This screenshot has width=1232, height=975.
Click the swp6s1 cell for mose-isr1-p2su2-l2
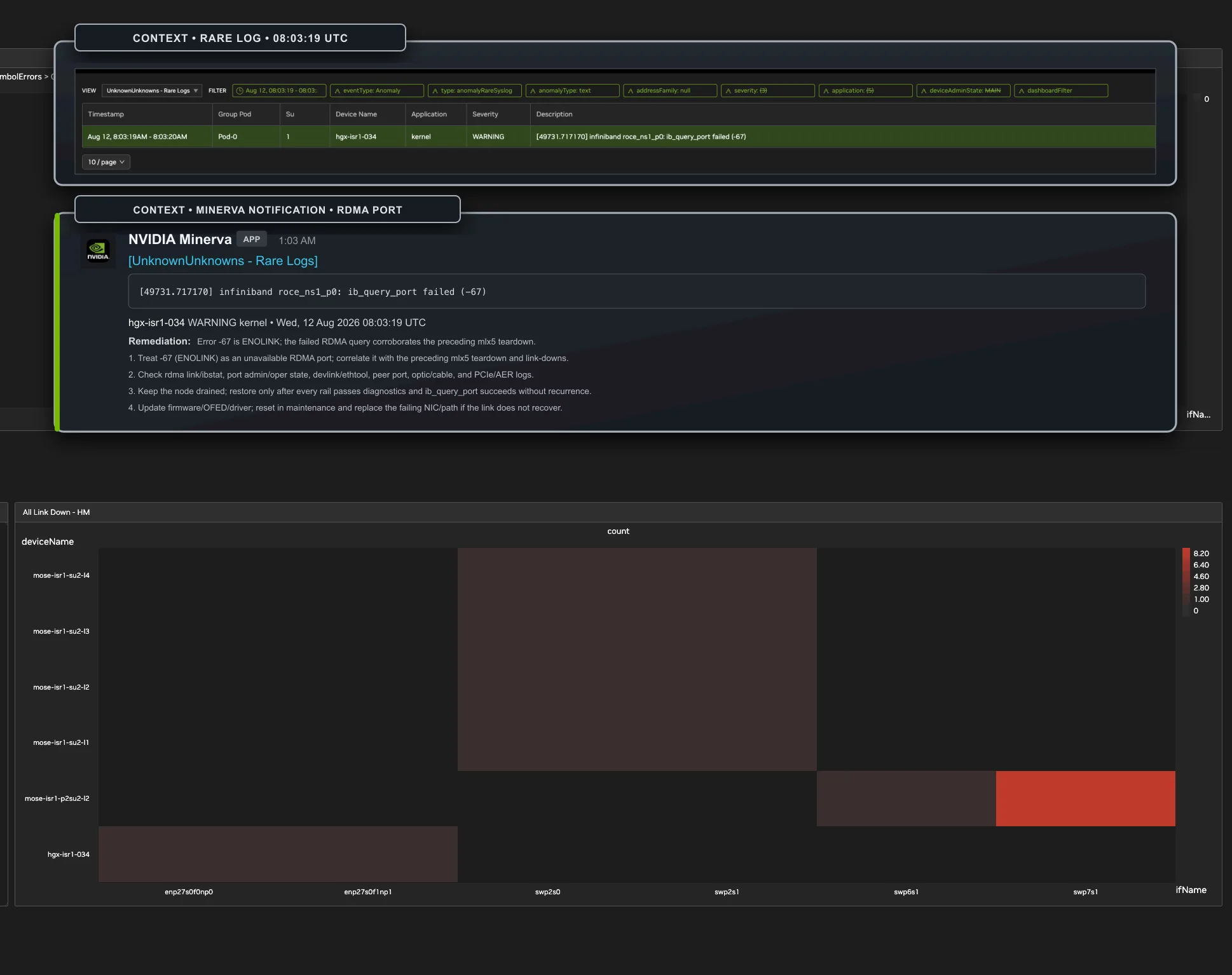point(906,799)
